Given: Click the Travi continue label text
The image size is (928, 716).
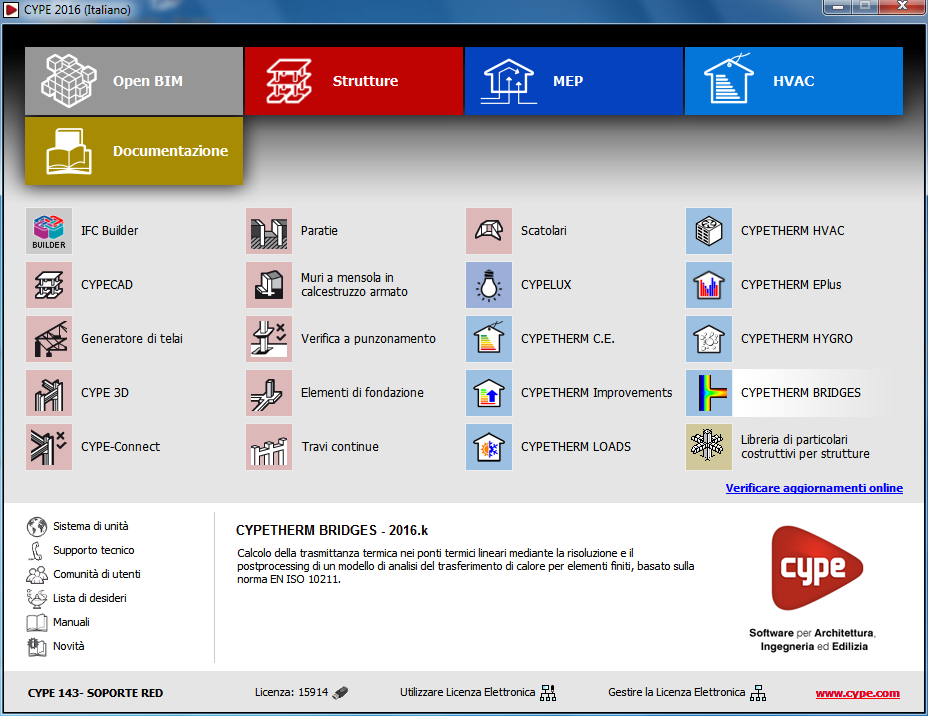Looking at the screenshot, I should pos(340,447).
